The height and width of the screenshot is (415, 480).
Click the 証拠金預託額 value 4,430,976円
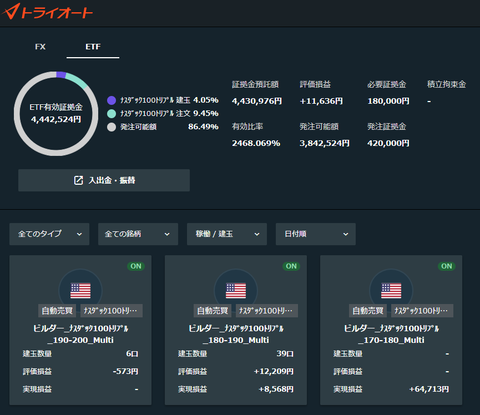click(257, 101)
